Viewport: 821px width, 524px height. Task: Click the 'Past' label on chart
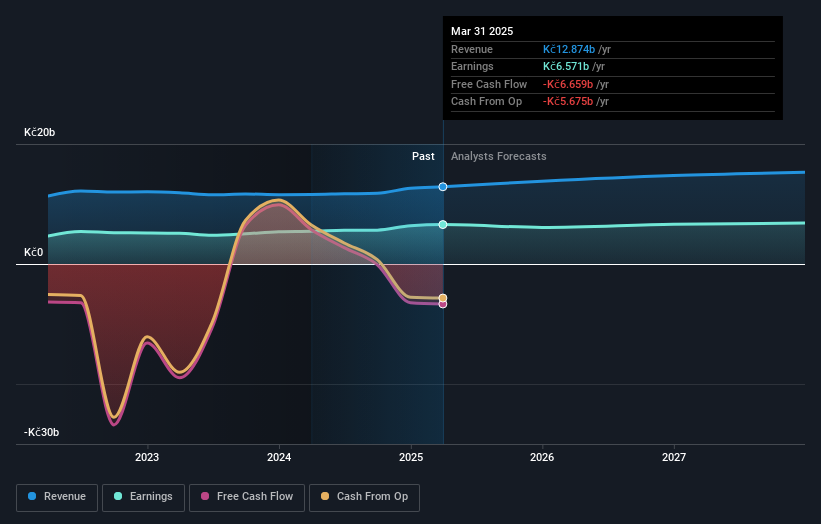(x=423, y=157)
